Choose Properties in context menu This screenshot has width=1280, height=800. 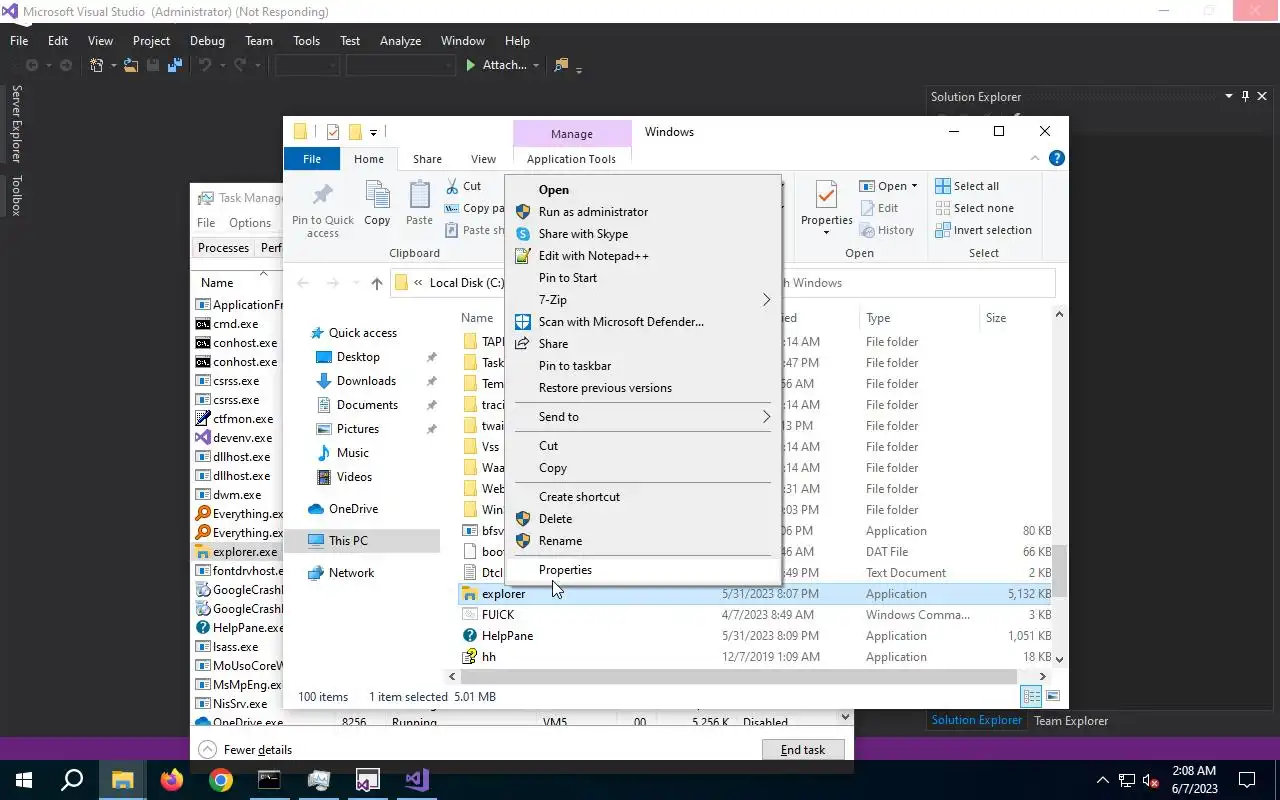tap(642, 570)
